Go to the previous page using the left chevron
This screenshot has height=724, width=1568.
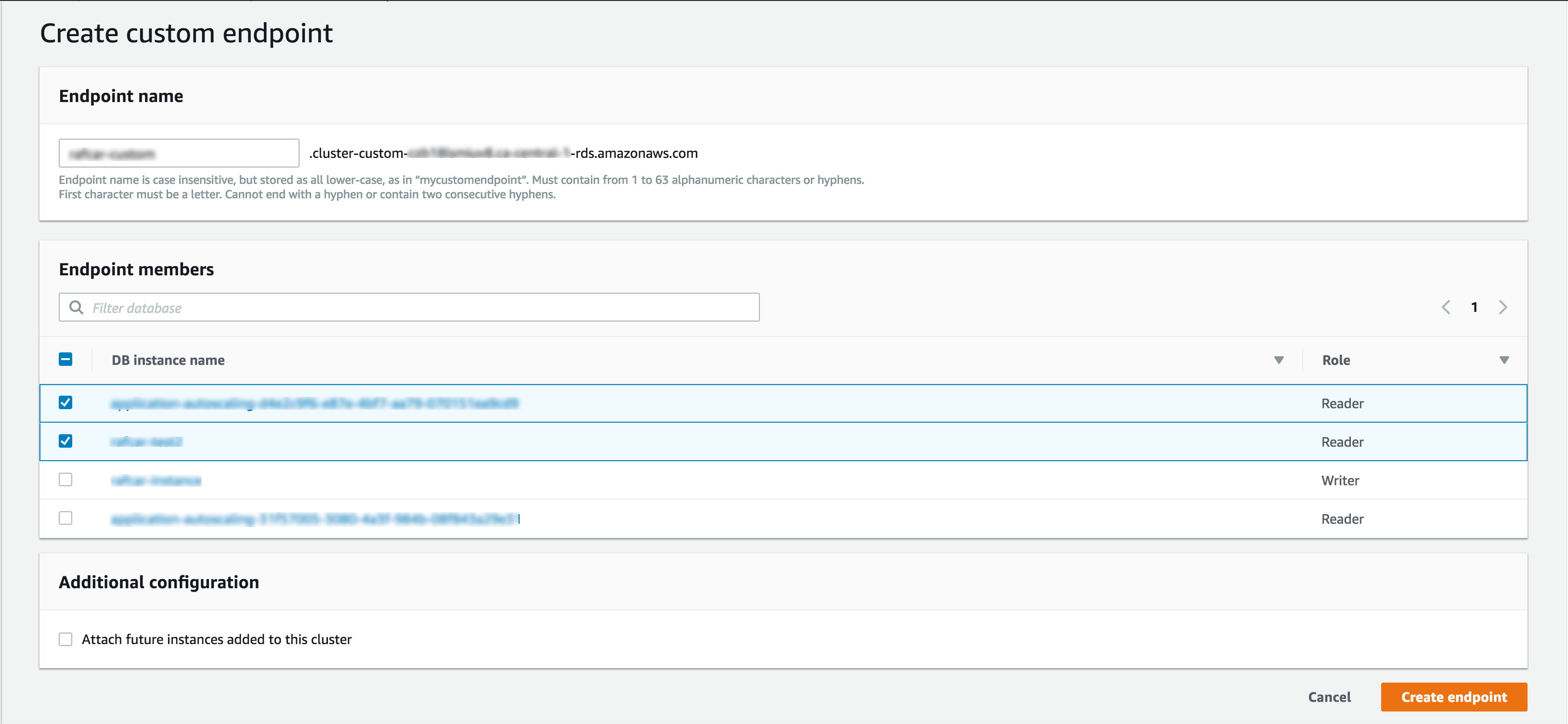click(1446, 307)
